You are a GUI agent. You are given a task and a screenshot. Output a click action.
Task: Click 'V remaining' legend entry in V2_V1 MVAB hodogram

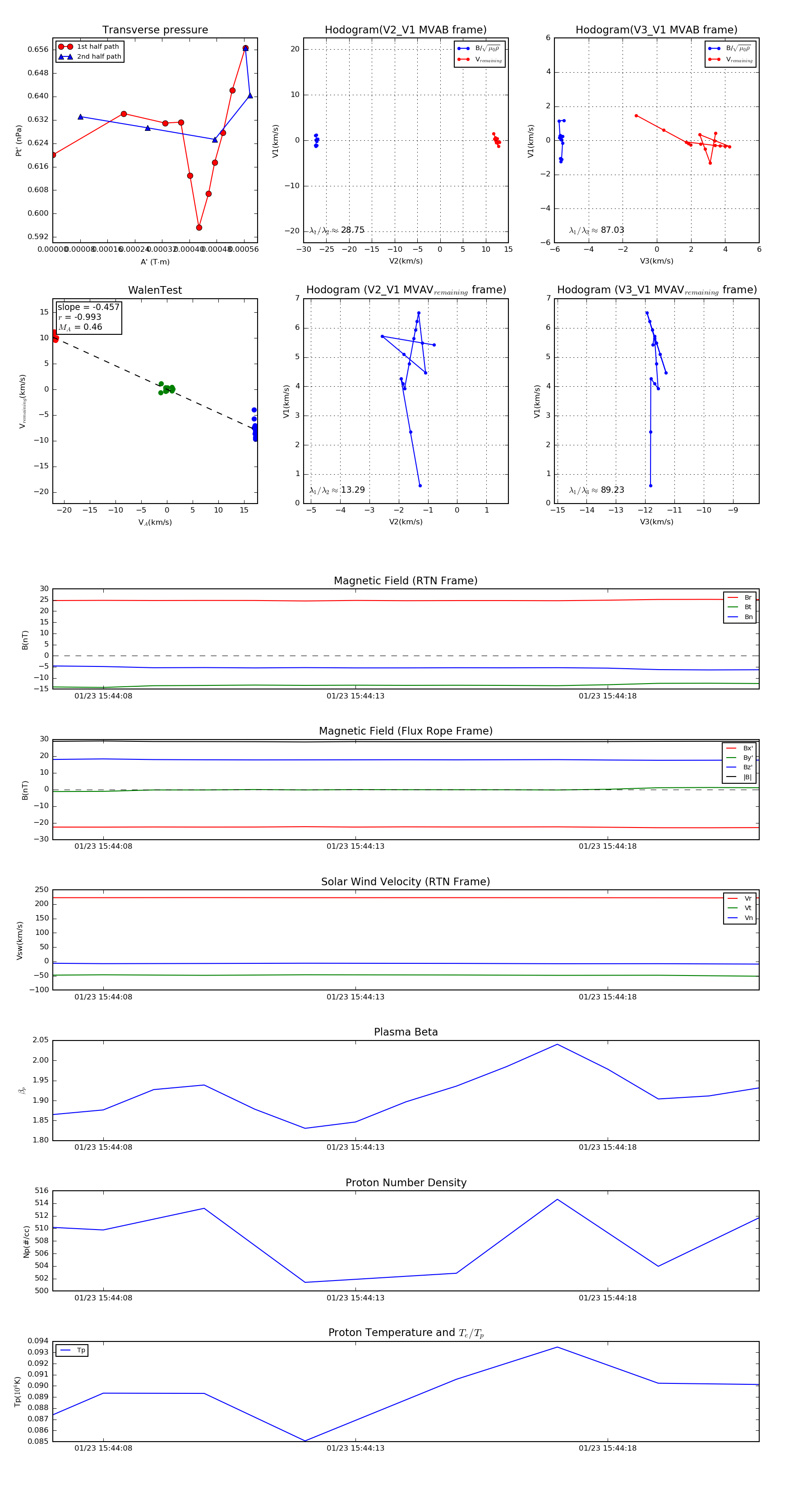[480, 60]
